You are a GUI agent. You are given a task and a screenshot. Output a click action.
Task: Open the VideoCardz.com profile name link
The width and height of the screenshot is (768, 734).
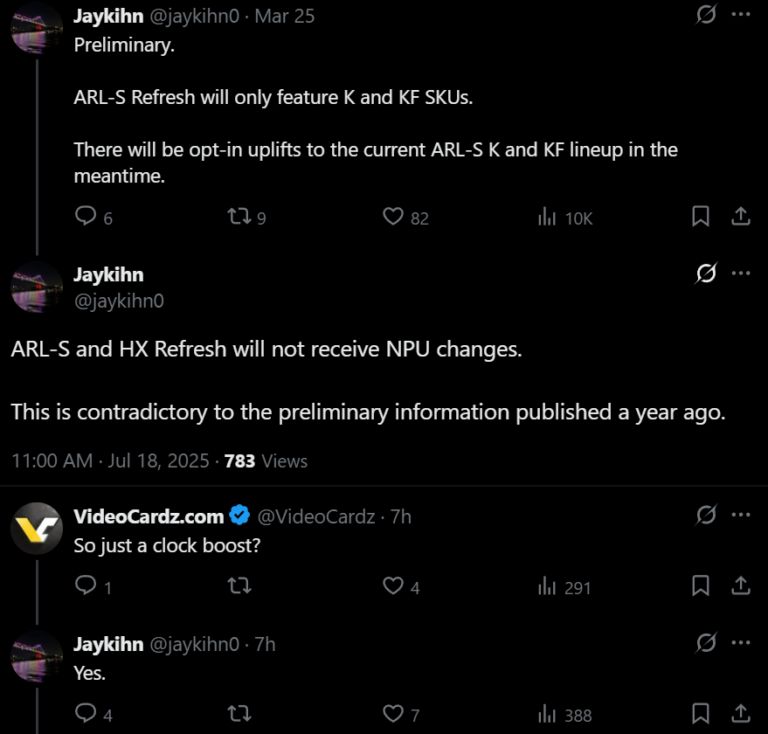click(148, 516)
